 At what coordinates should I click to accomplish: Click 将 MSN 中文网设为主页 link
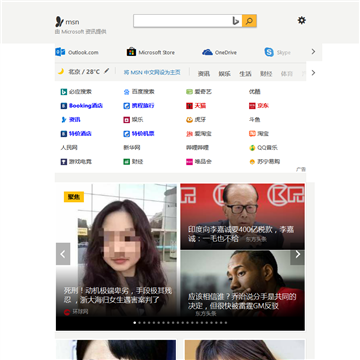tap(152, 72)
